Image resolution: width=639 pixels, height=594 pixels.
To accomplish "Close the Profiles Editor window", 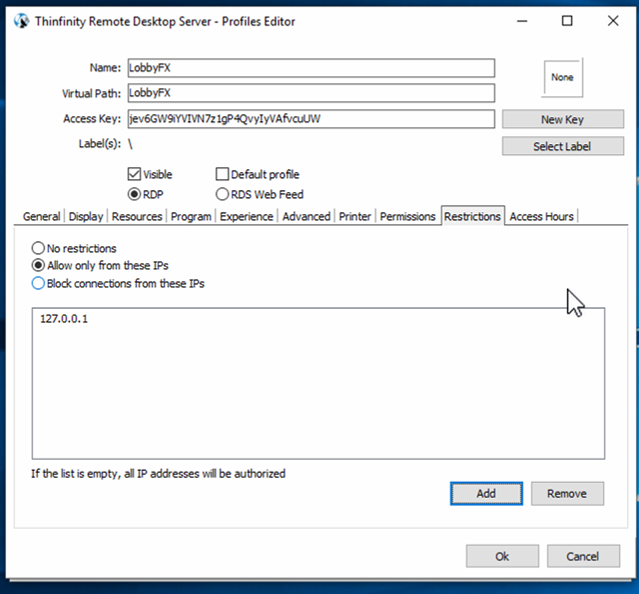I will pyautogui.click(x=613, y=21).
